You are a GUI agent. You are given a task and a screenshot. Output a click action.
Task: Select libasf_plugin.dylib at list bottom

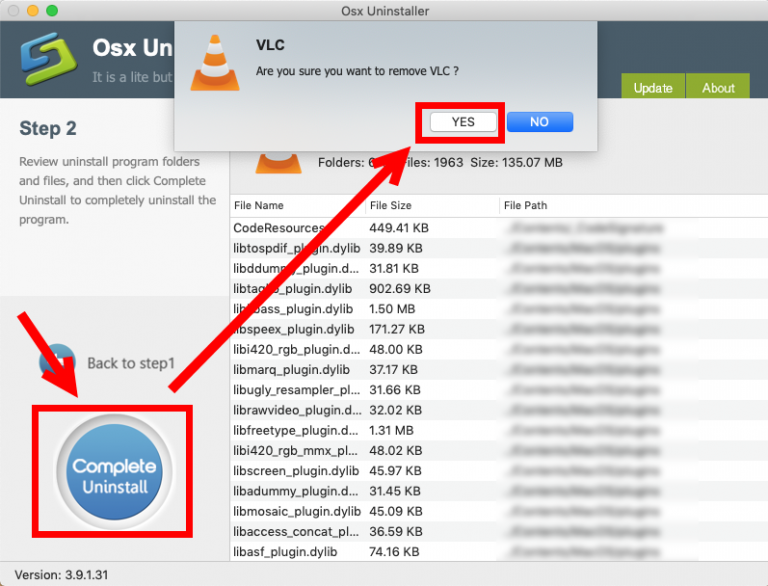pos(285,551)
